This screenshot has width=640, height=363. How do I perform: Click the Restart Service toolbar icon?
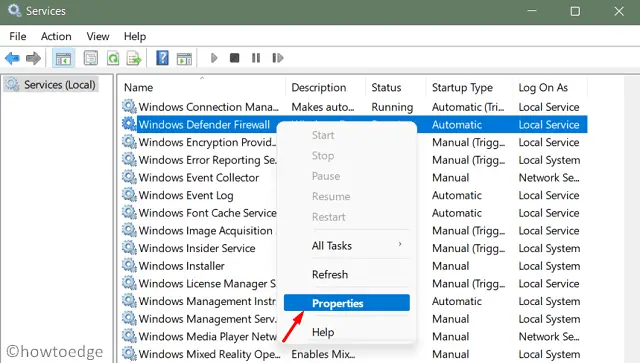pyautogui.click(x=278, y=58)
